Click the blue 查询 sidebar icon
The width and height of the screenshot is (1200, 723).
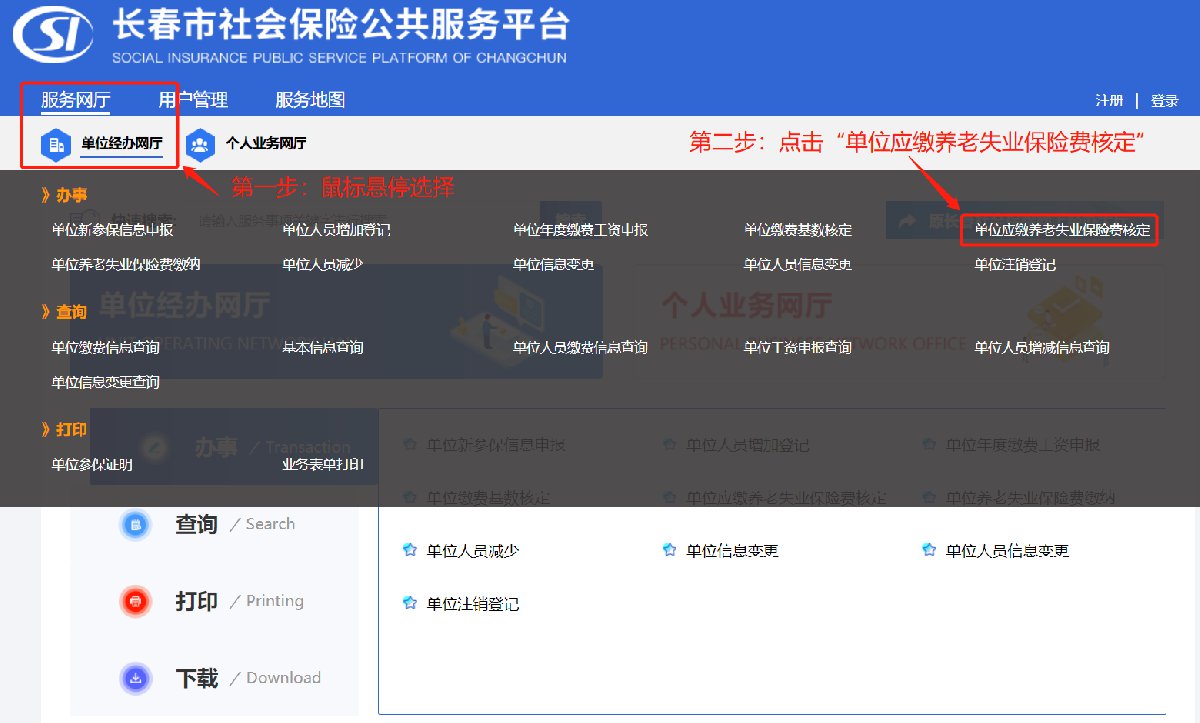(135, 524)
